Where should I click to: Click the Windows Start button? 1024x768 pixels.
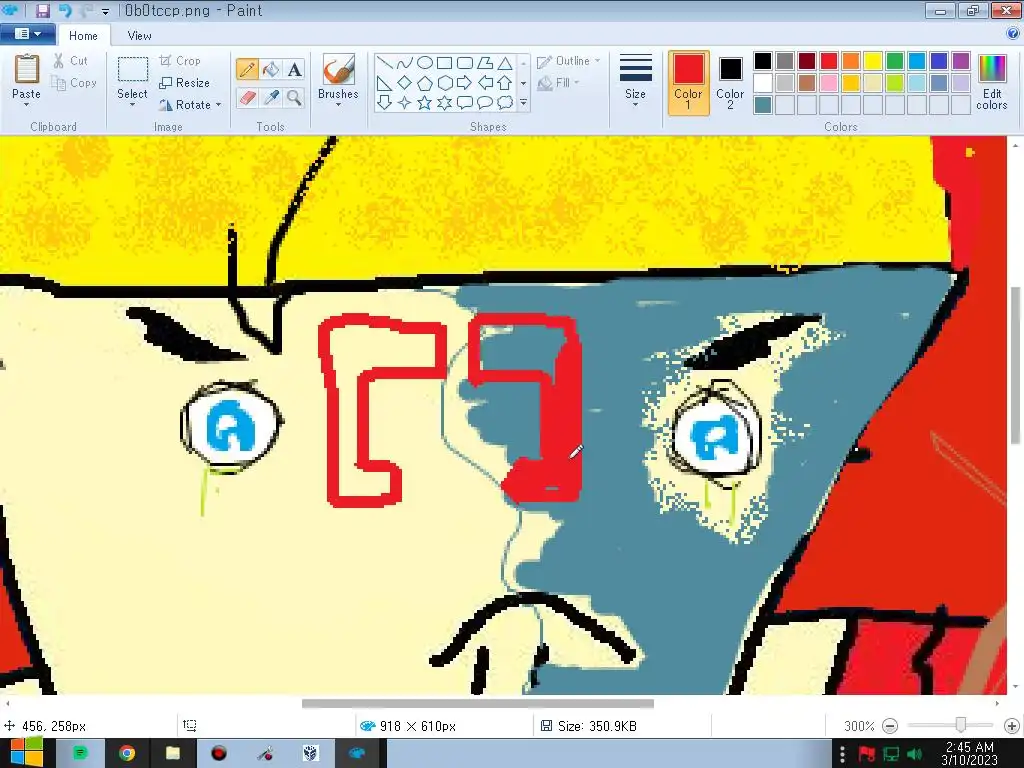pyautogui.click(x=26, y=752)
